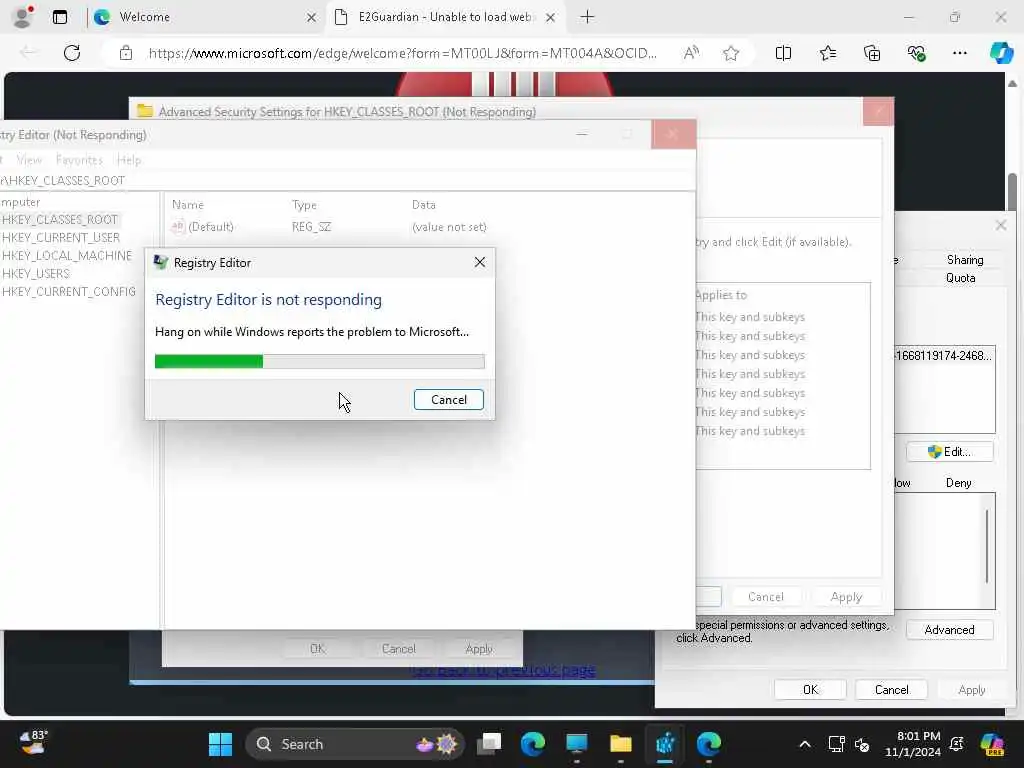Open Edge Settings and more menu
Viewport: 1024px width, 768px height.
(x=959, y=53)
